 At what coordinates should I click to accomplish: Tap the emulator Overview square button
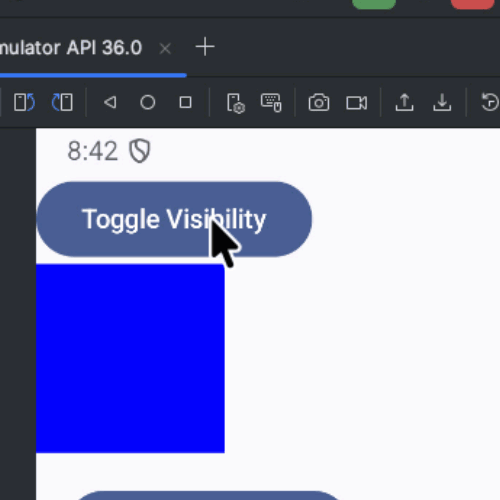tap(185, 102)
